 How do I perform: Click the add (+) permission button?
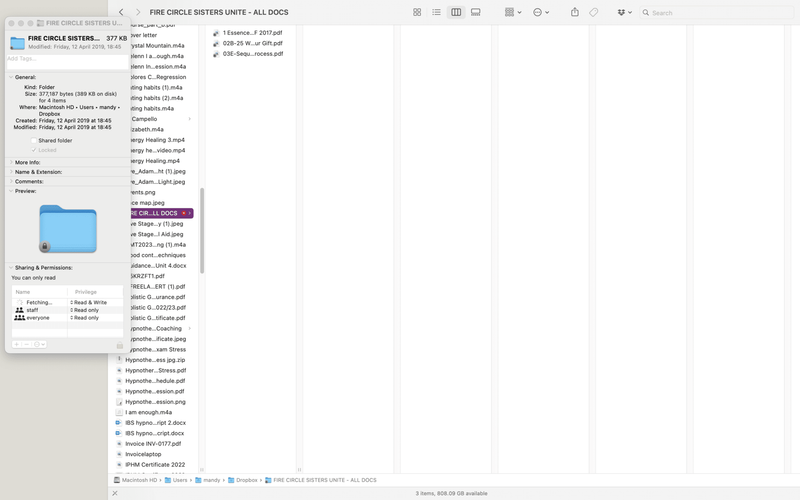(x=17, y=344)
